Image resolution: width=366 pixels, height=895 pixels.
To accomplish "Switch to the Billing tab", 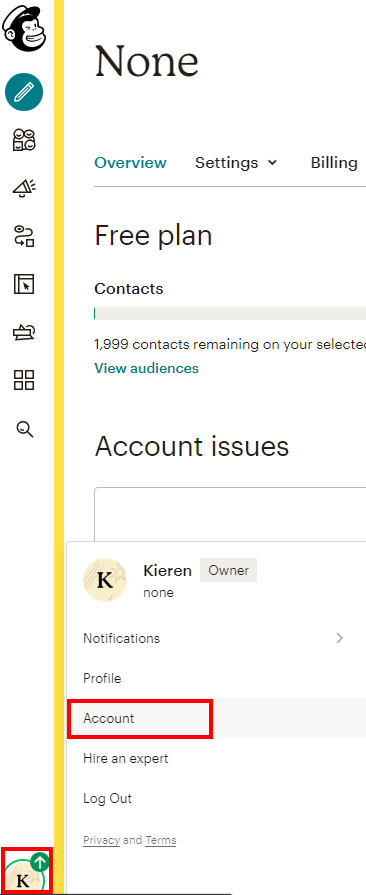I will [334, 163].
